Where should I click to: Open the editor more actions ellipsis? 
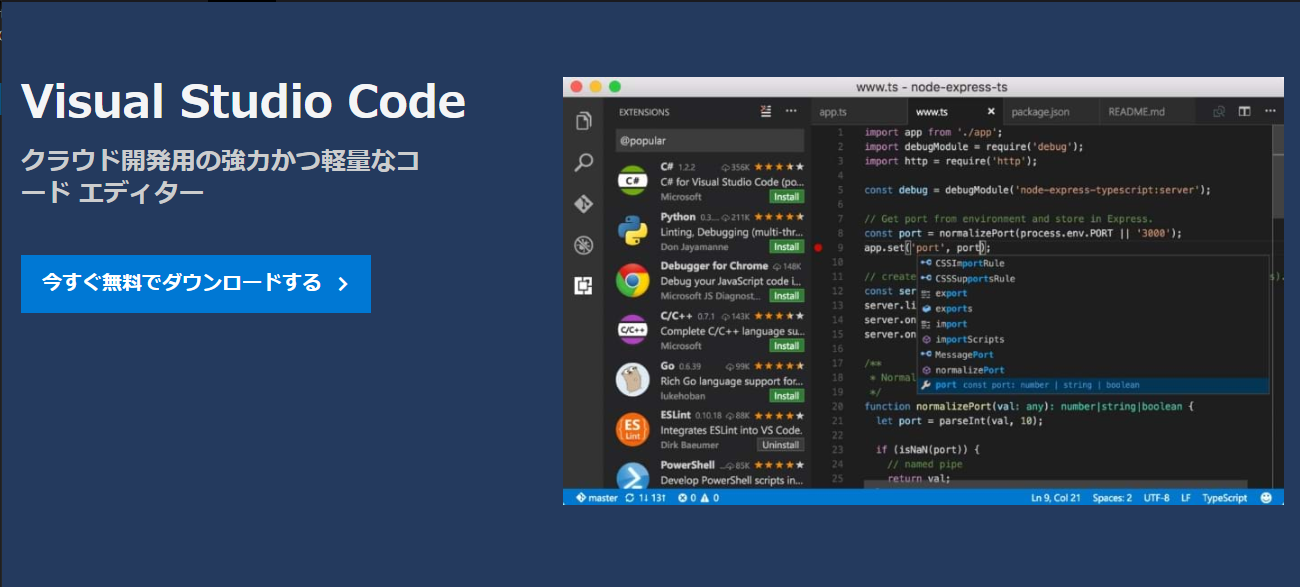[x=1269, y=112]
